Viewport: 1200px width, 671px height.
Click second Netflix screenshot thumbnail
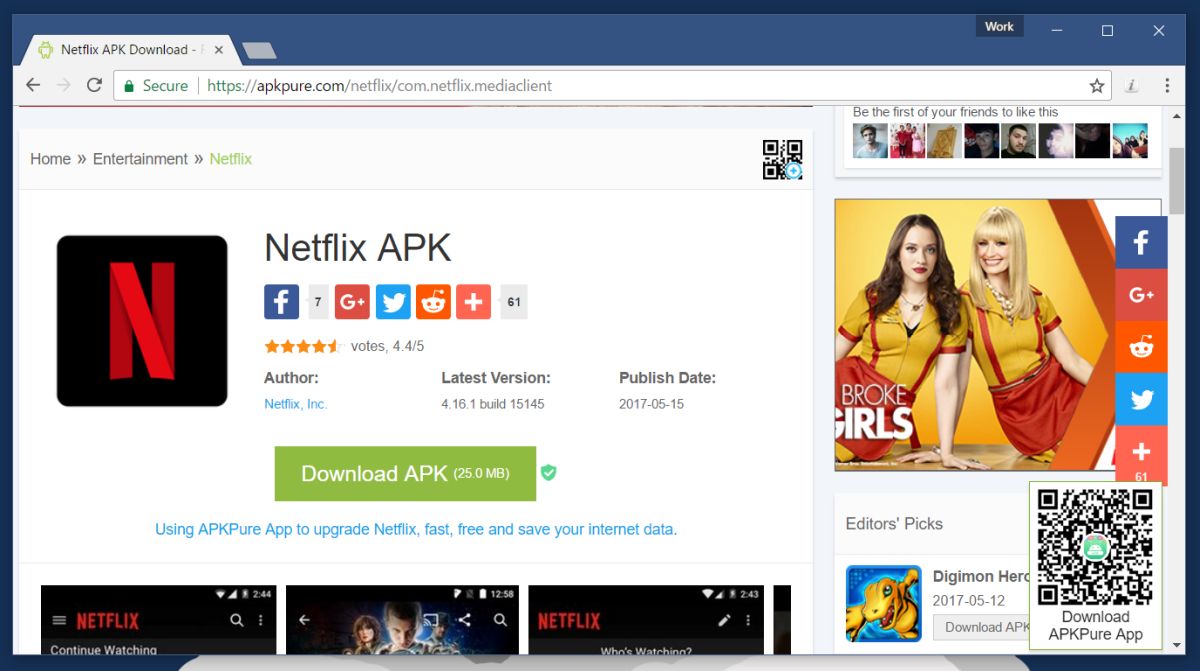click(402, 621)
